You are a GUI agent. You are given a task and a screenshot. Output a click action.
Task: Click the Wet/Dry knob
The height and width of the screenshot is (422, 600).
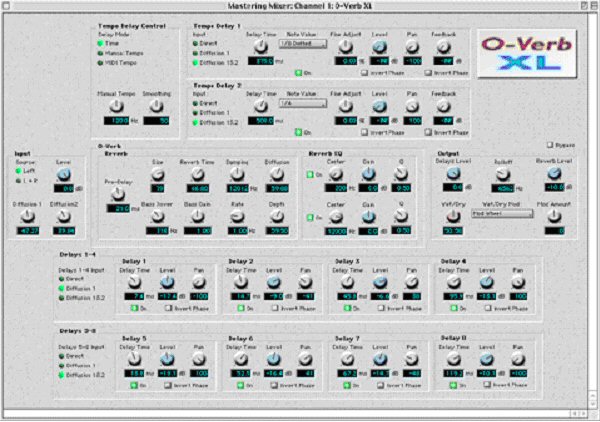tap(453, 217)
